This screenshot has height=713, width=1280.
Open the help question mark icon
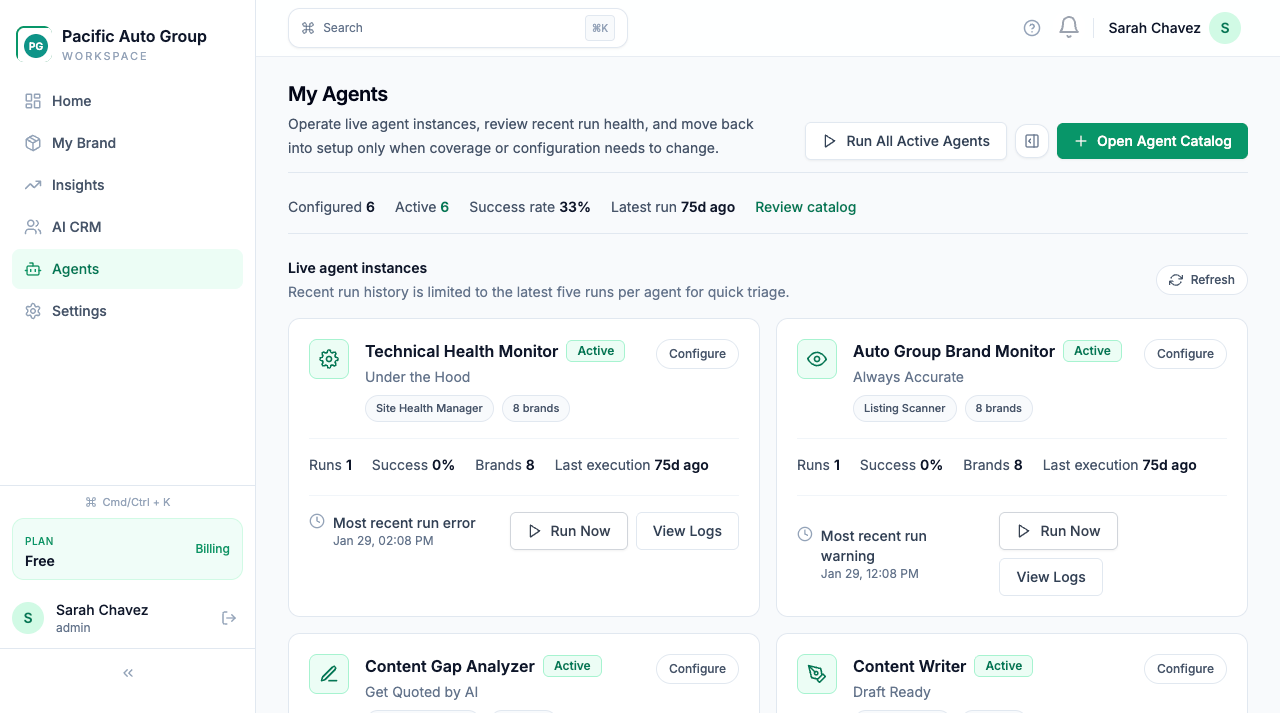1032,28
